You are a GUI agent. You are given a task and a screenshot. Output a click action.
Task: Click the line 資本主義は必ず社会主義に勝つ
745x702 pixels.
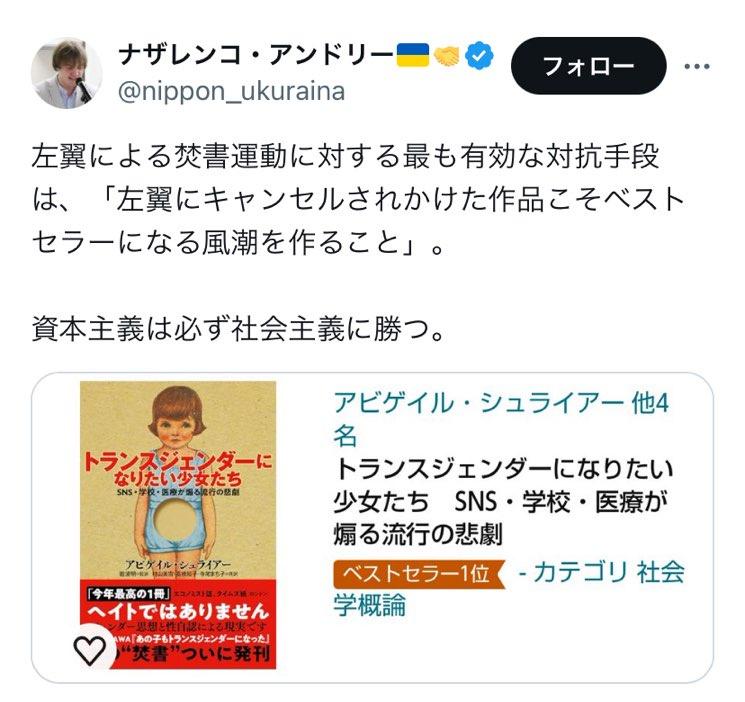tap(238, 329)
